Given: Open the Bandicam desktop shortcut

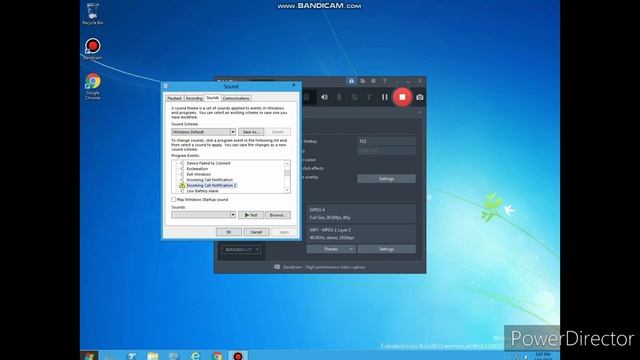Looking at the screenshot, I should pos(93,49).
